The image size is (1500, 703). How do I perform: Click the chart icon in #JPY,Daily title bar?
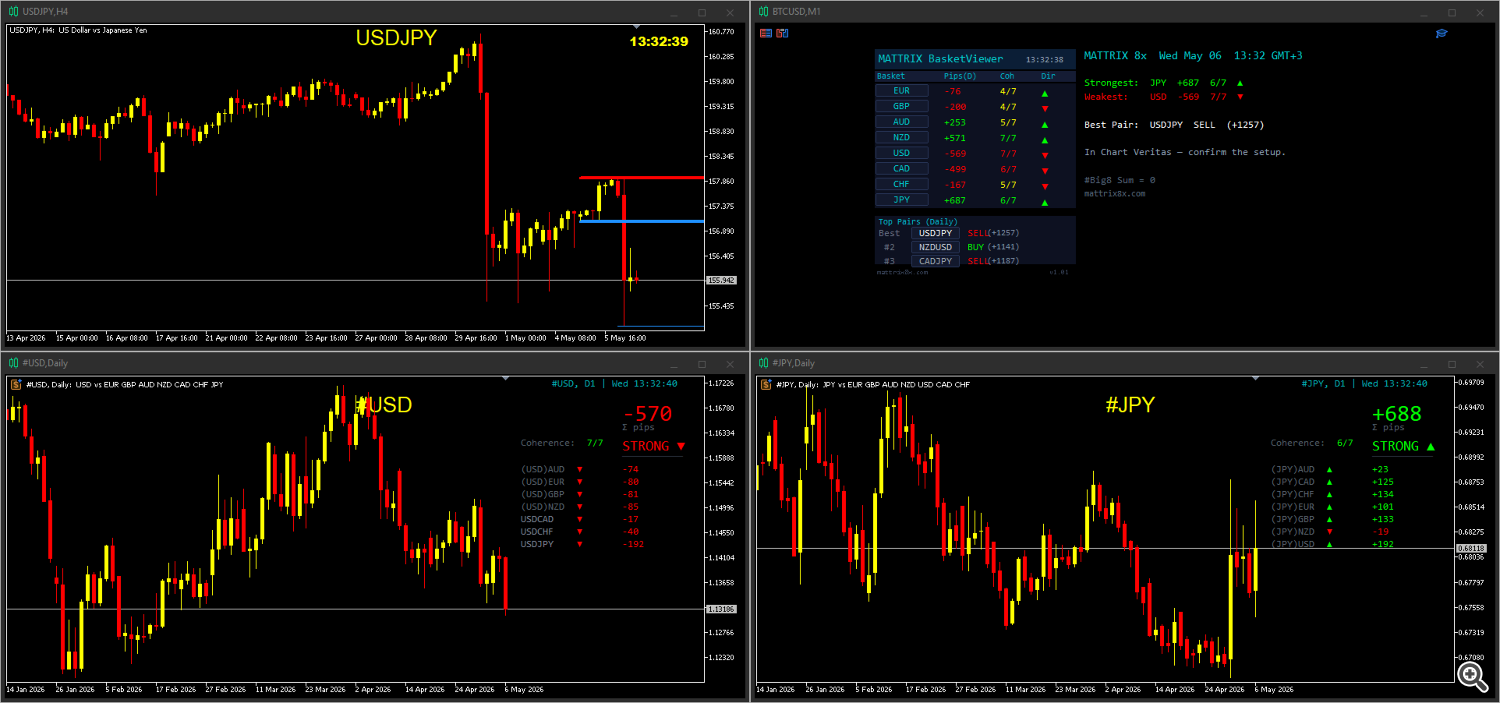(763, 362)
